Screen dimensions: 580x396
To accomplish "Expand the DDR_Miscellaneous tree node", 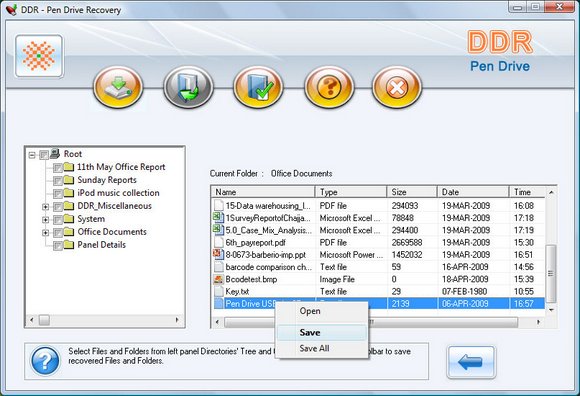I will (45, 207).
